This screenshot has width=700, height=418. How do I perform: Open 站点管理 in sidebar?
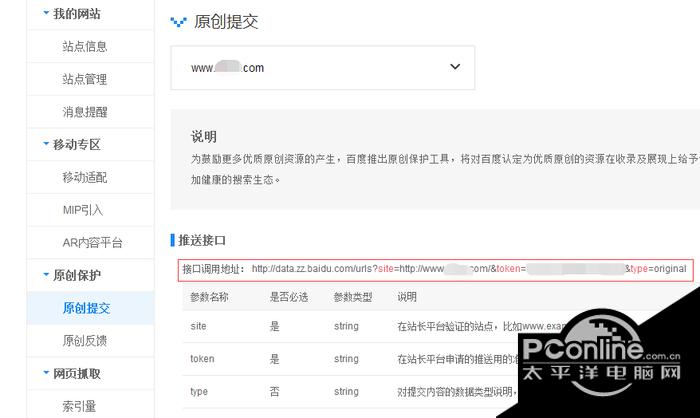(x=85, y=79)
